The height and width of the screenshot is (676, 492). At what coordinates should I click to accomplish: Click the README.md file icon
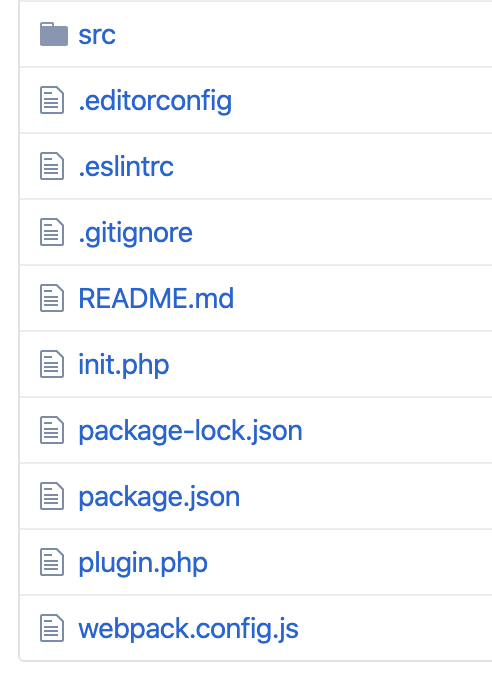point(52,298)
